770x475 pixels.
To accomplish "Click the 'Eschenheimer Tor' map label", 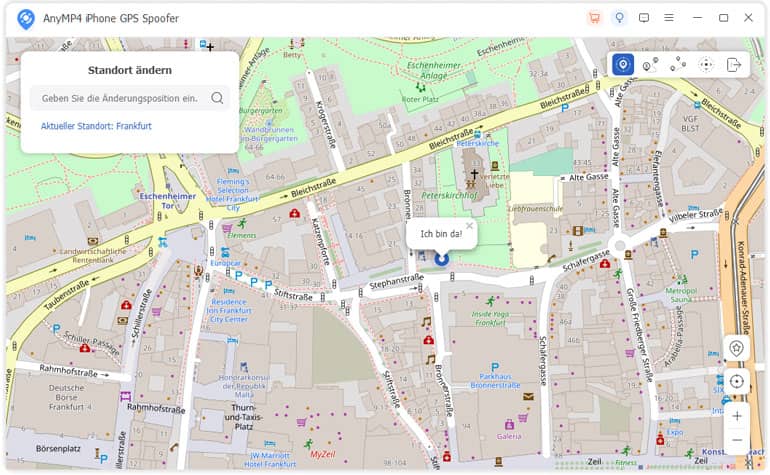I will point(168,201).
